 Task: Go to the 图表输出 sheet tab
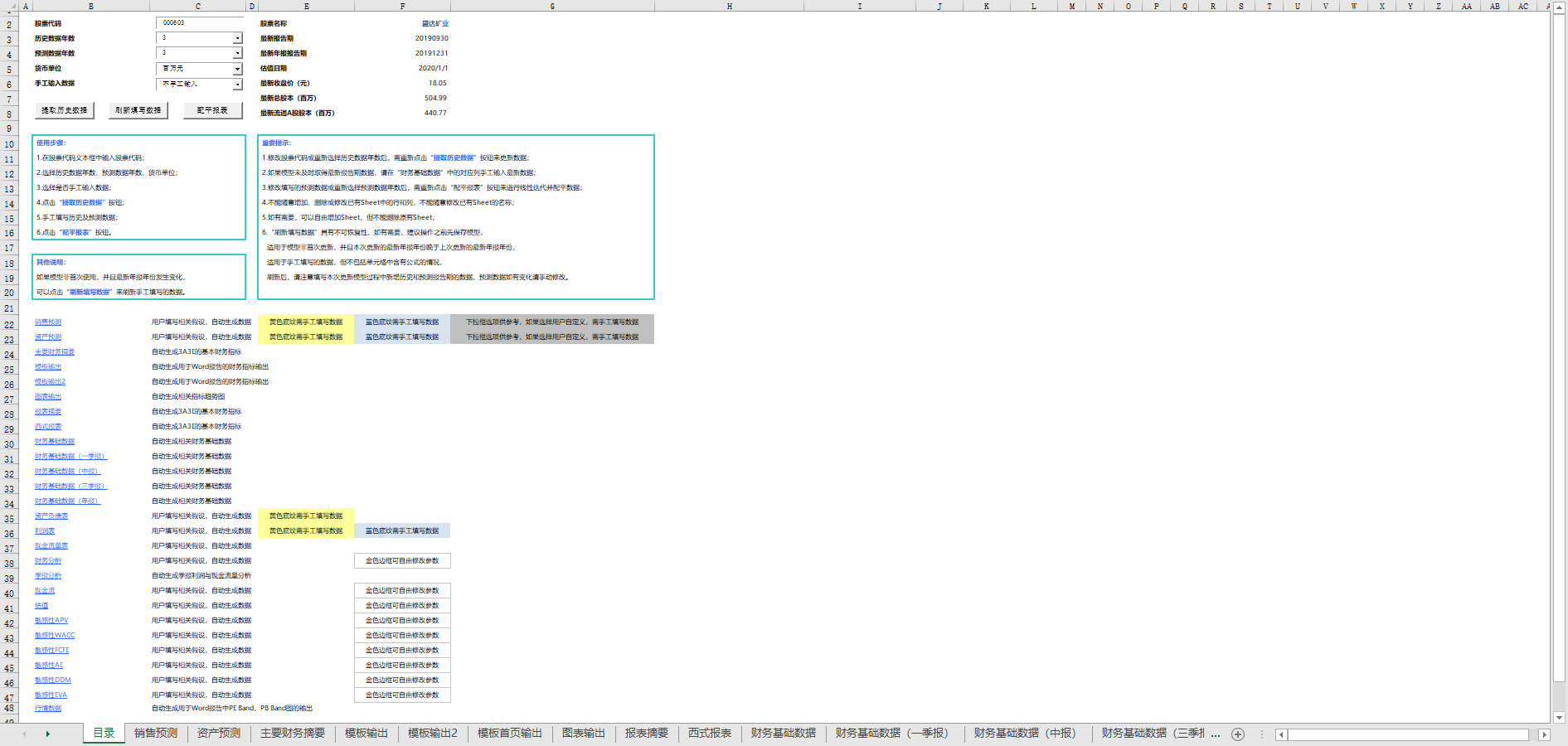[x=584, y=734]
